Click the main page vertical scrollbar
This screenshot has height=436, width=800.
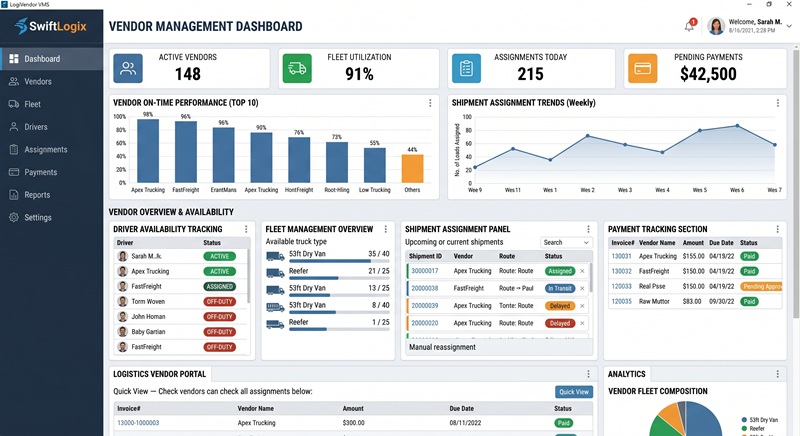tap(796, 184)
